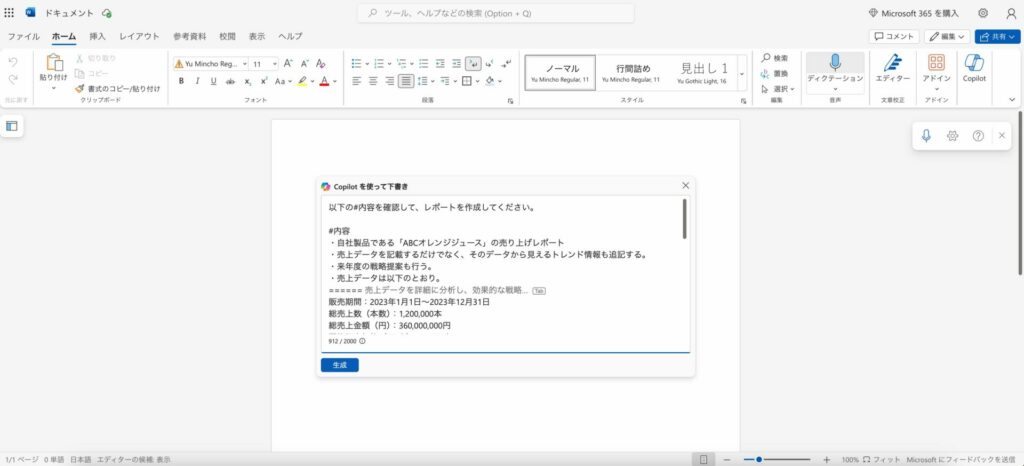Switch to the 参考資料 tab
The height and width of the screenshot is (466, 1024).
pyautogui.click(x=189, y=37)
